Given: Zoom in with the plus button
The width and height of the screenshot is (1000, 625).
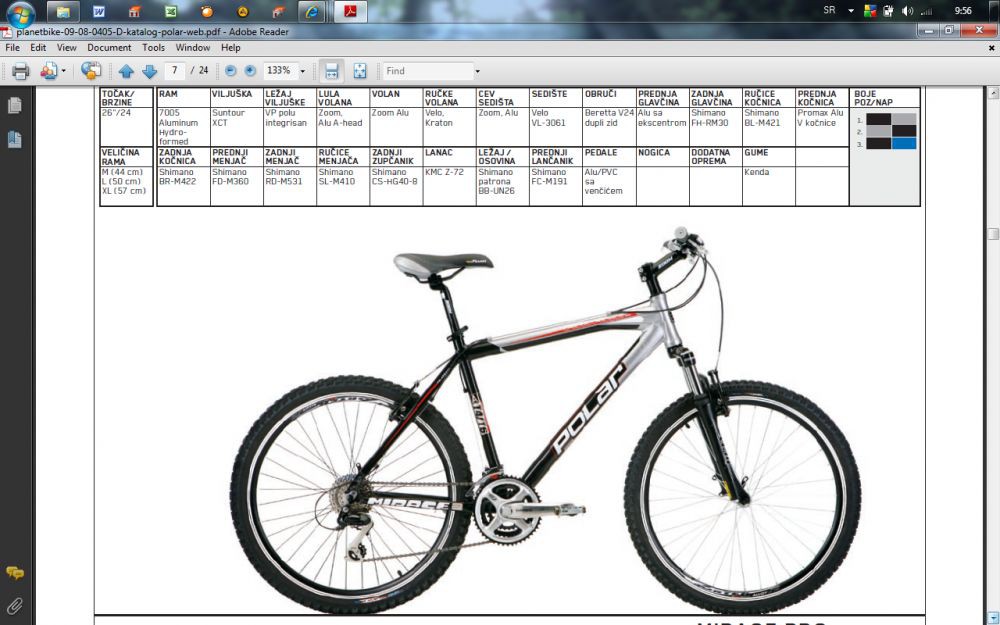Looking at the screenshot, I should coord(251,71).
